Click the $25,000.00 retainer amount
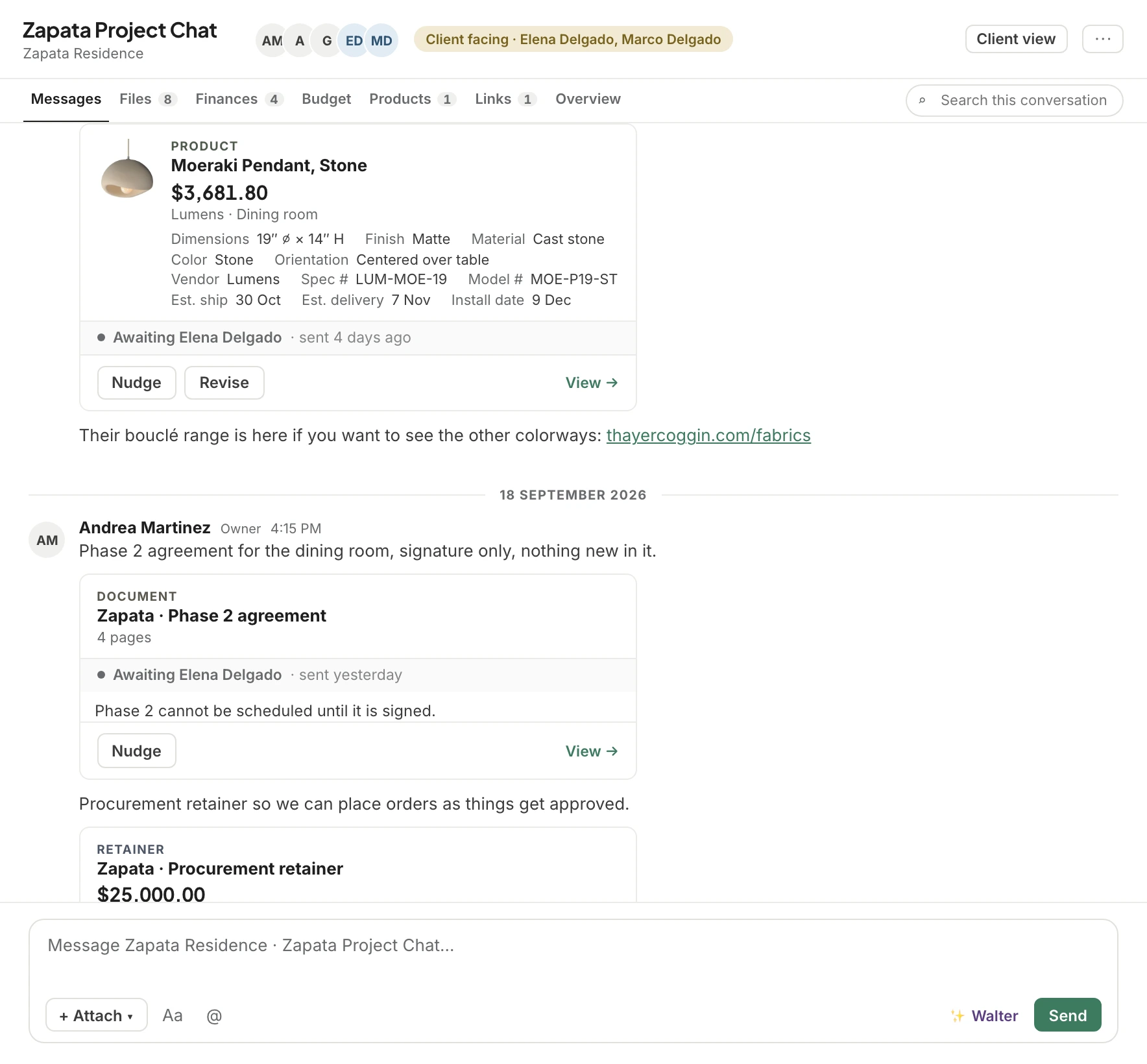 click(x=151, y=894)
